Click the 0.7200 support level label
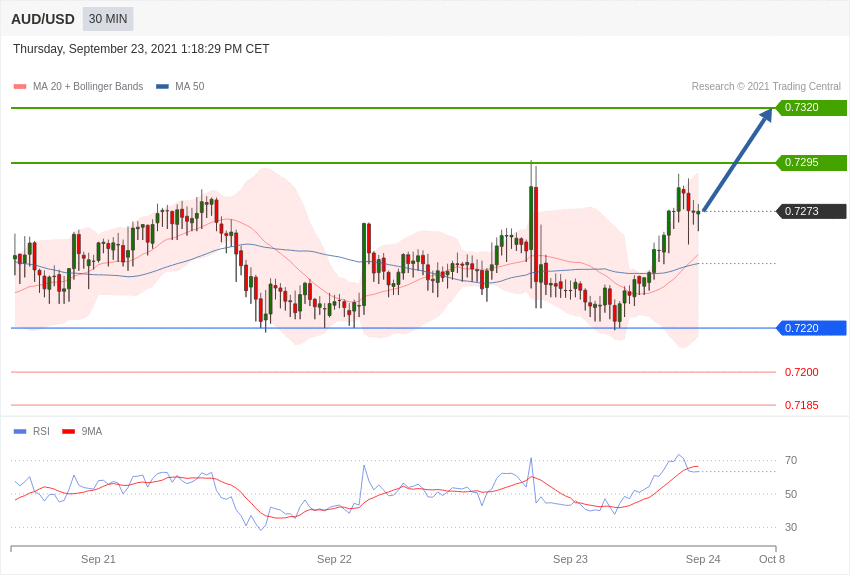Viewport: 850px width, 576px height. [x=802, y=372]
